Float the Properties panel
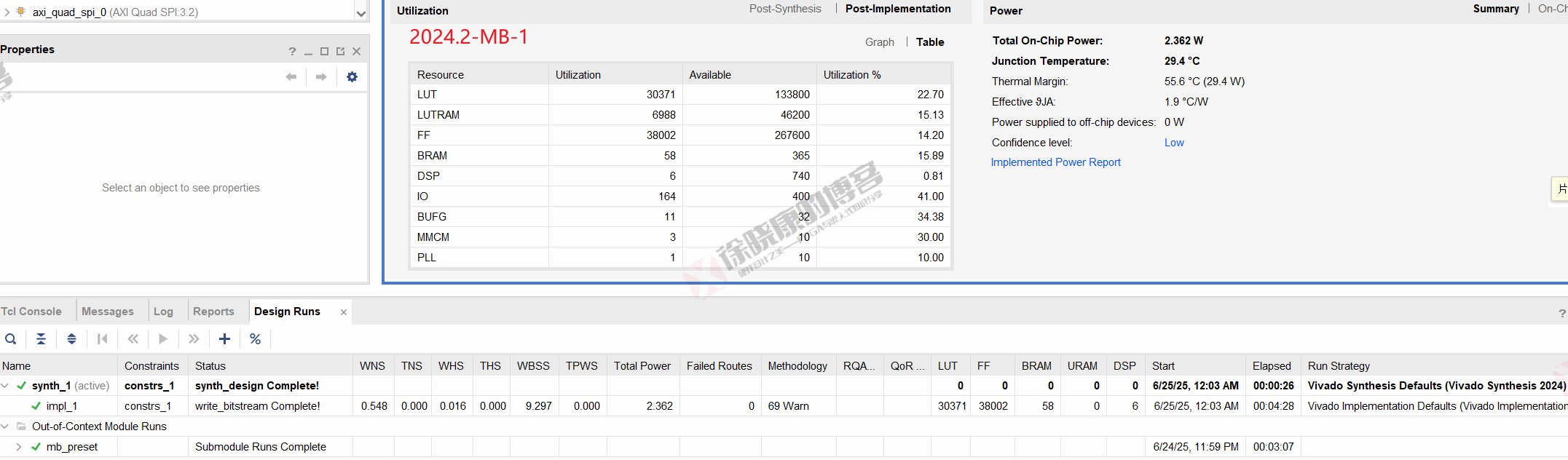This screenshot has height=460, width=1568. click(340, 51)
